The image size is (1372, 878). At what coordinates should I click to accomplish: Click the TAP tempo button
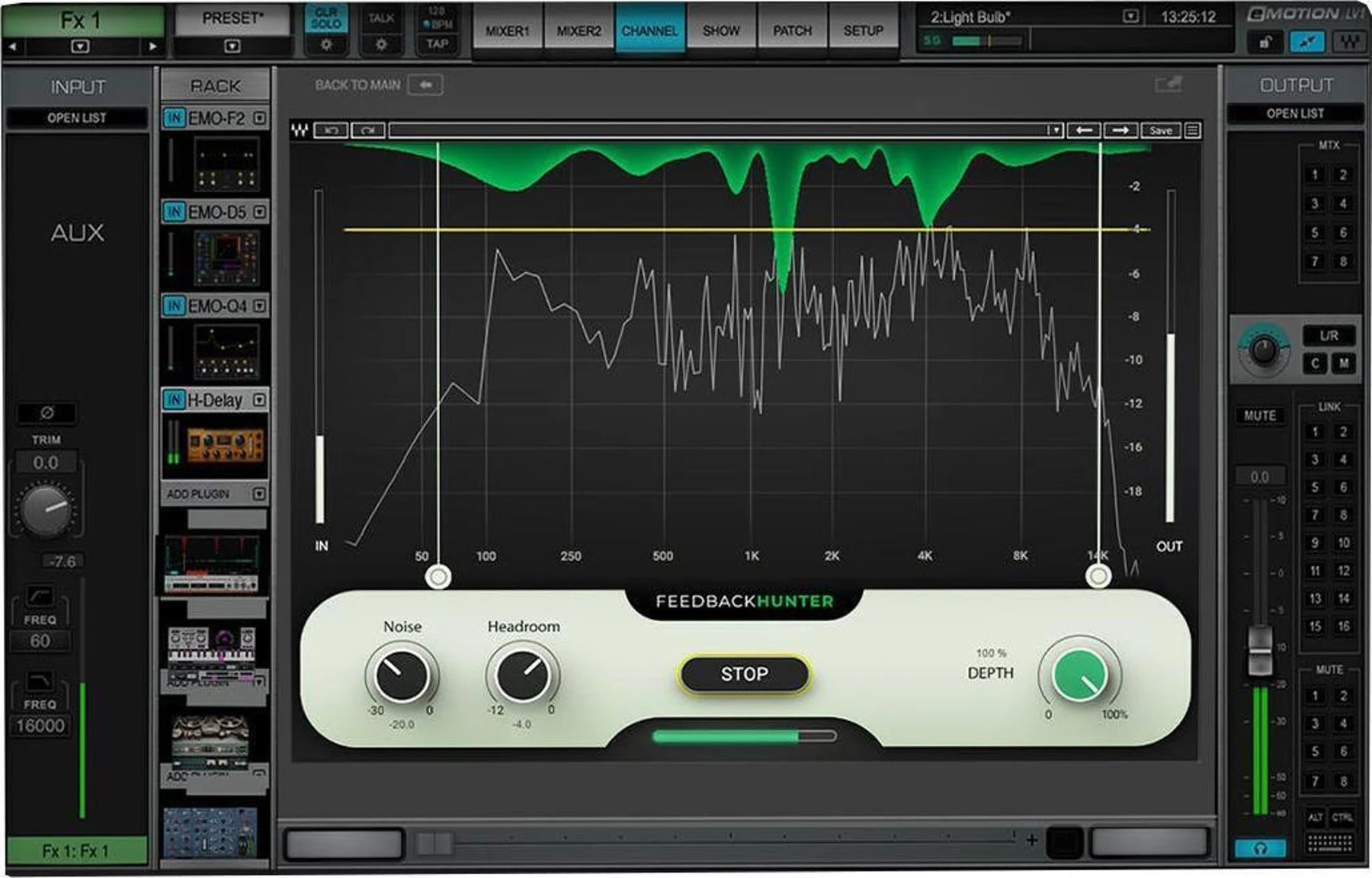[x=437, y=44]
